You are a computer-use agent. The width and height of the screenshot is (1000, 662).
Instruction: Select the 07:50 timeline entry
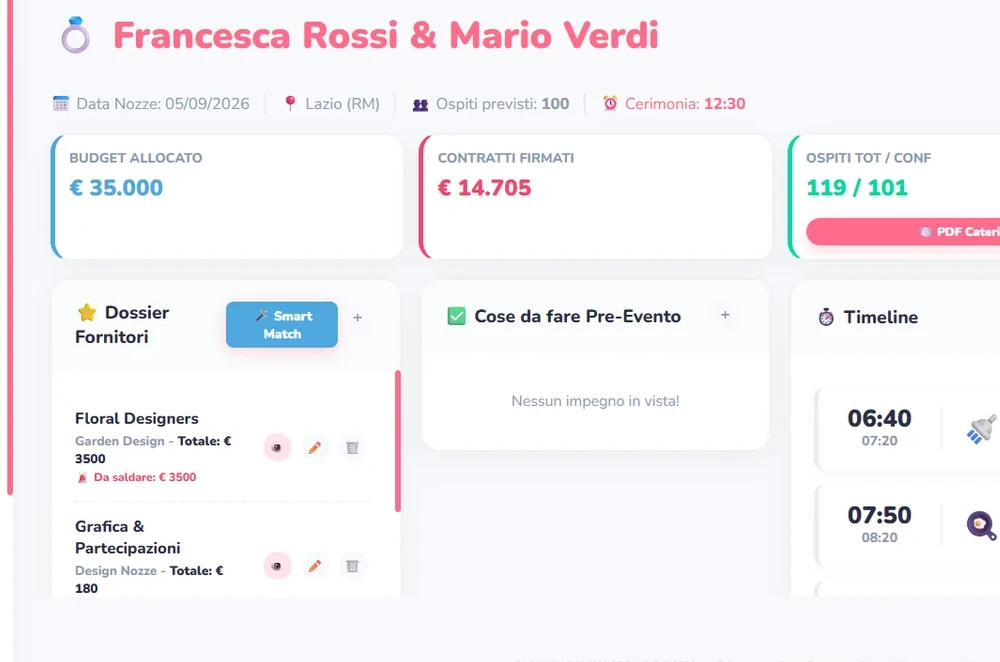908,525
